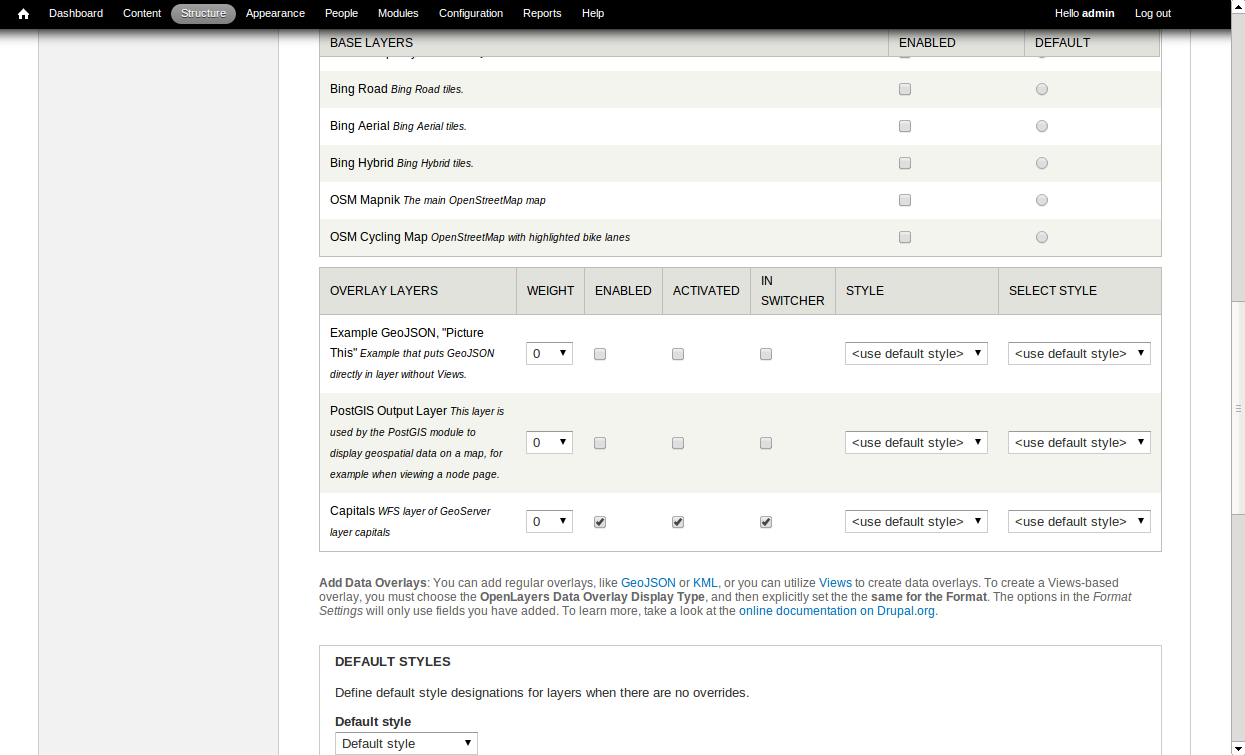Uncheck Enabled for Capitals layer
Screen dimensions: 1245x755
click(600, 522)
